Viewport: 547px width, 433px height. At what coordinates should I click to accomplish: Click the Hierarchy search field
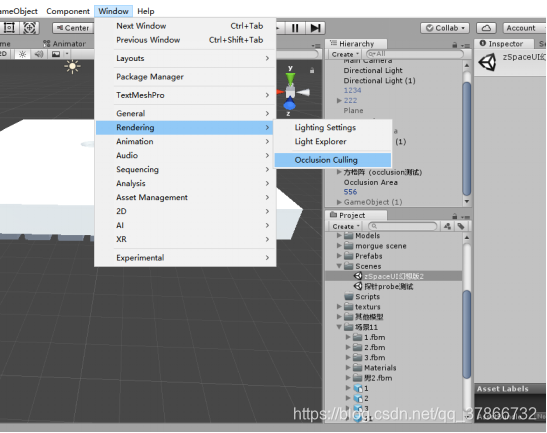(415, 54)
